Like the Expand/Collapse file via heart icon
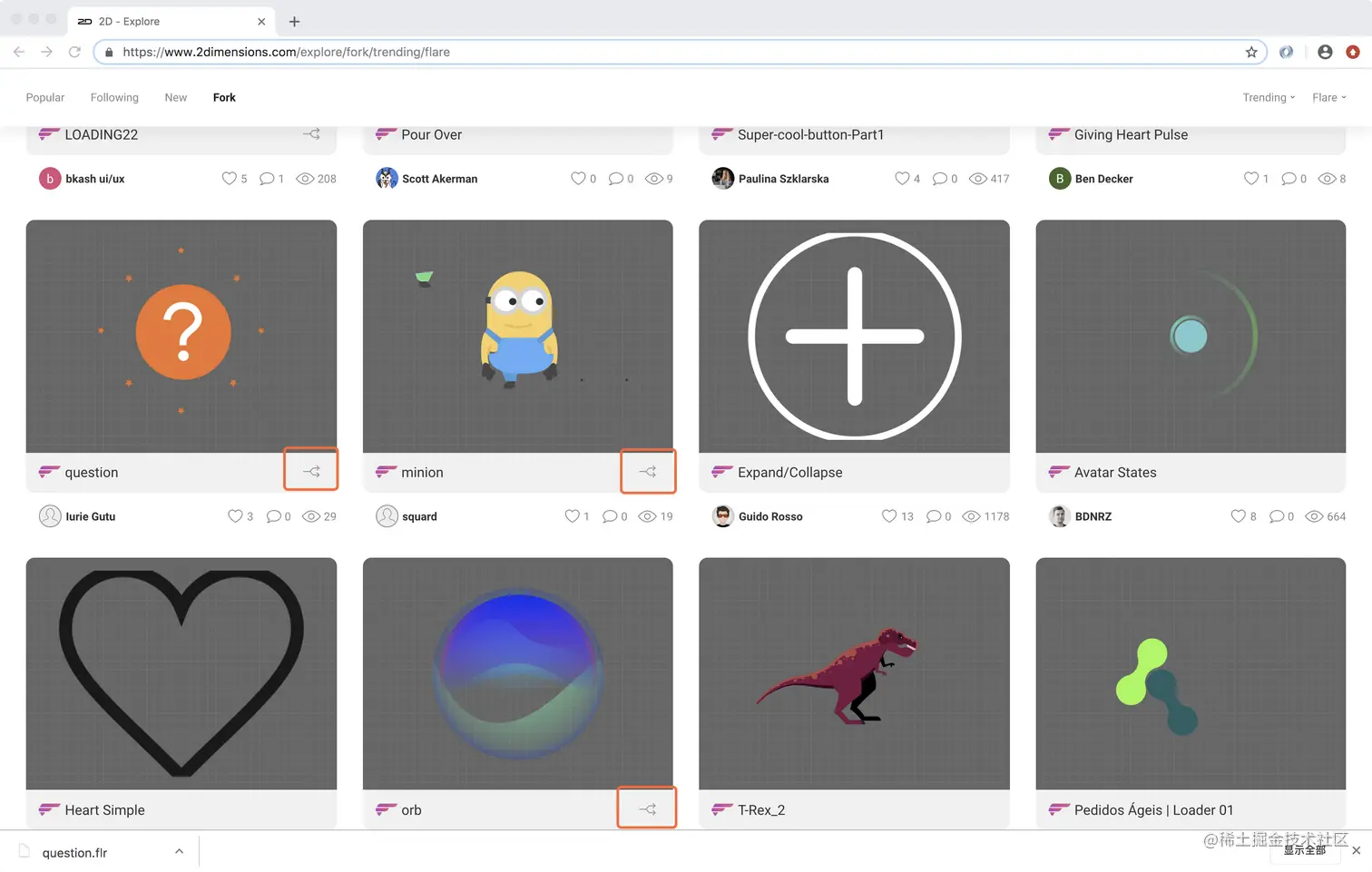This screenshot has height=872, width=1372. pos(889,516)
